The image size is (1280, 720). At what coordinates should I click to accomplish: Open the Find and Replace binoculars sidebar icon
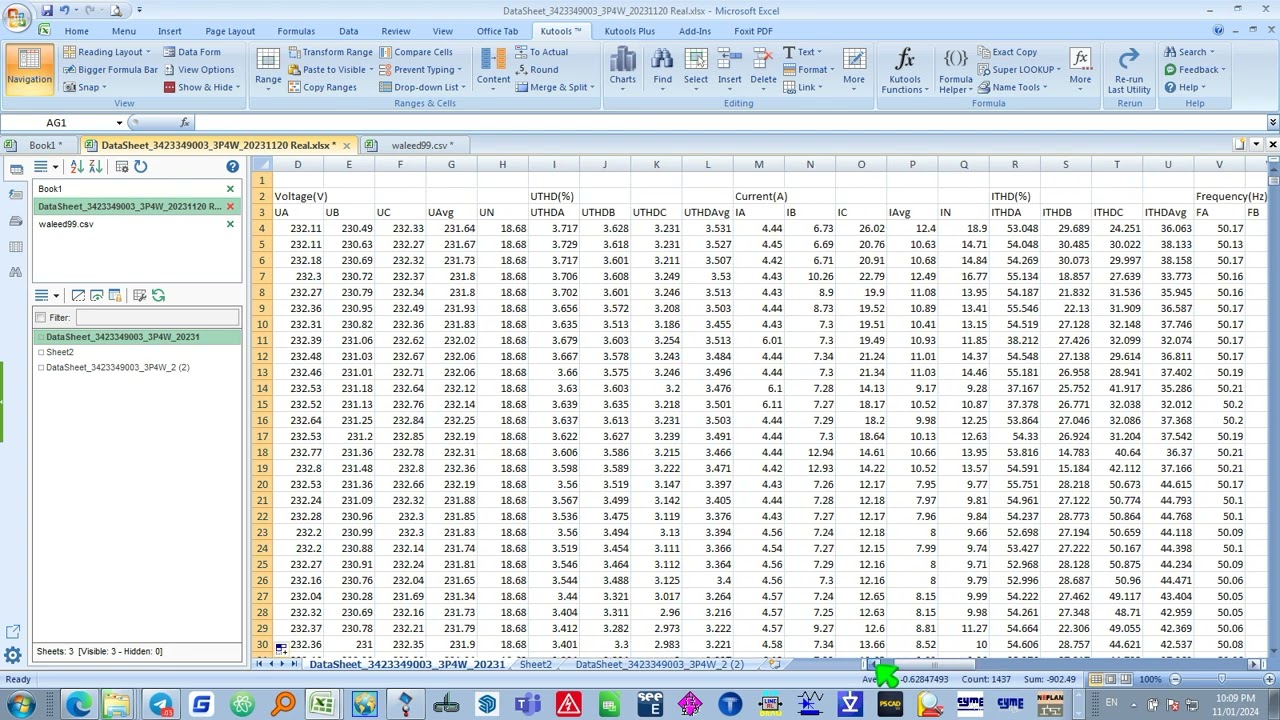pos(15,273)
